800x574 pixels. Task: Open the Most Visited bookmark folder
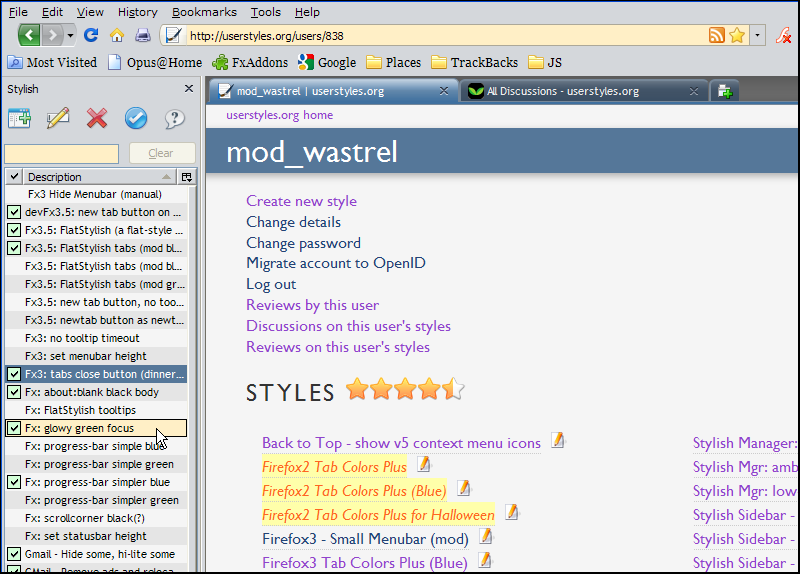(x=52, y=62)
